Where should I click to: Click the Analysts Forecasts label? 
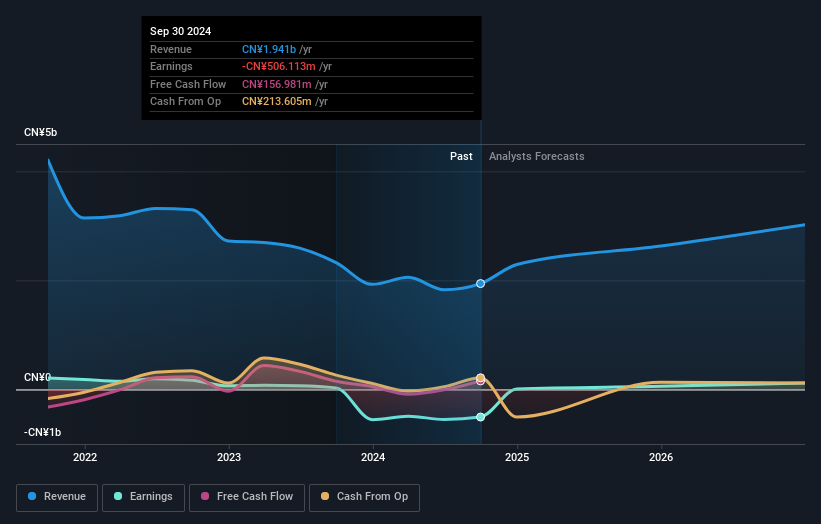tap(537, 157)
